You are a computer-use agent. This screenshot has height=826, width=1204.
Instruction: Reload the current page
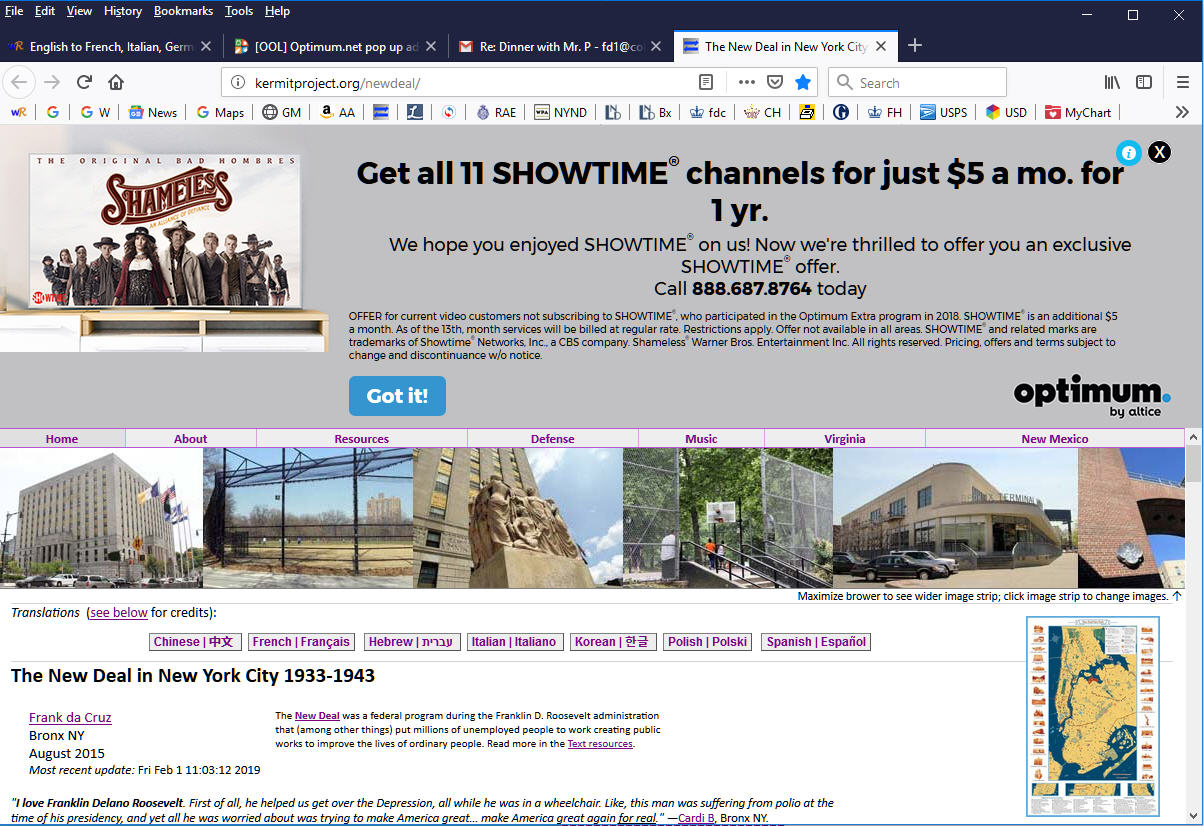point(85,82)
